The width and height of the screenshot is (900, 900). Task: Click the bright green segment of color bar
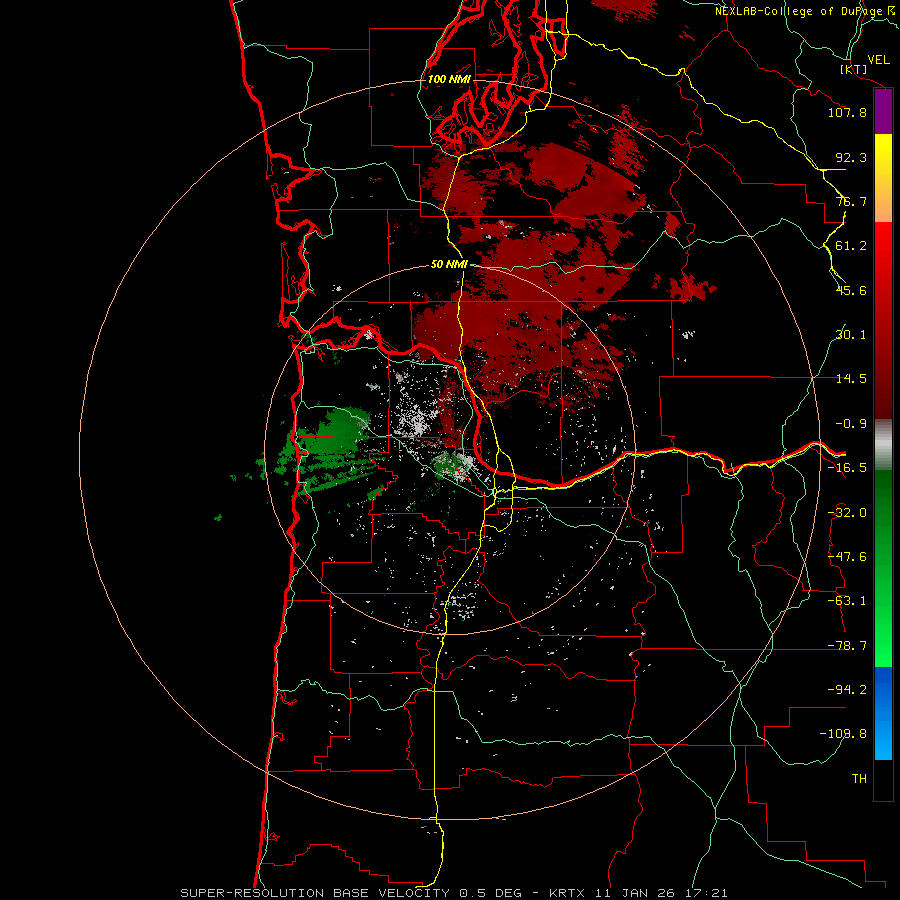tap(883, 568)
